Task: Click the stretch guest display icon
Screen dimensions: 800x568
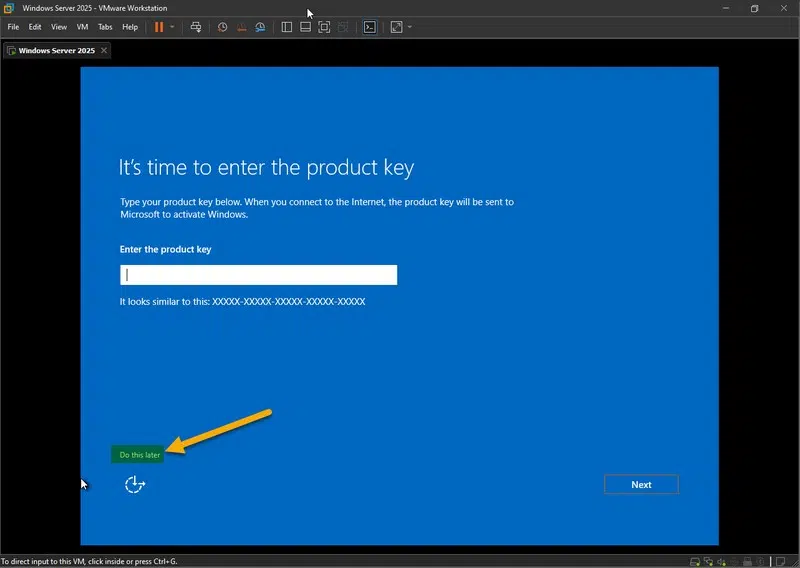Action: tap(396, 27)
